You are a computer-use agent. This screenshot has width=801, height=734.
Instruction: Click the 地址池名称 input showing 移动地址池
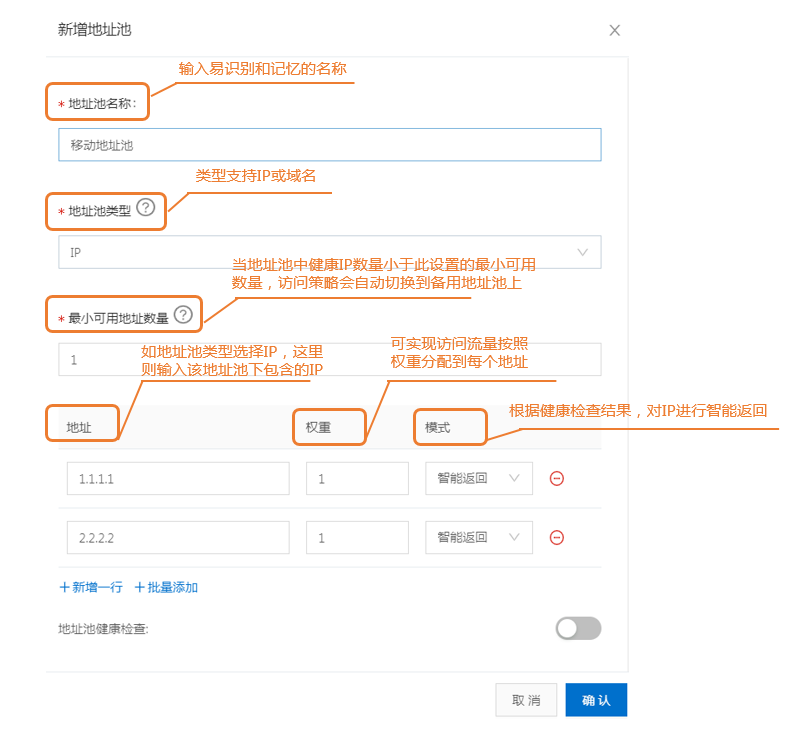(x=328, y=144)
